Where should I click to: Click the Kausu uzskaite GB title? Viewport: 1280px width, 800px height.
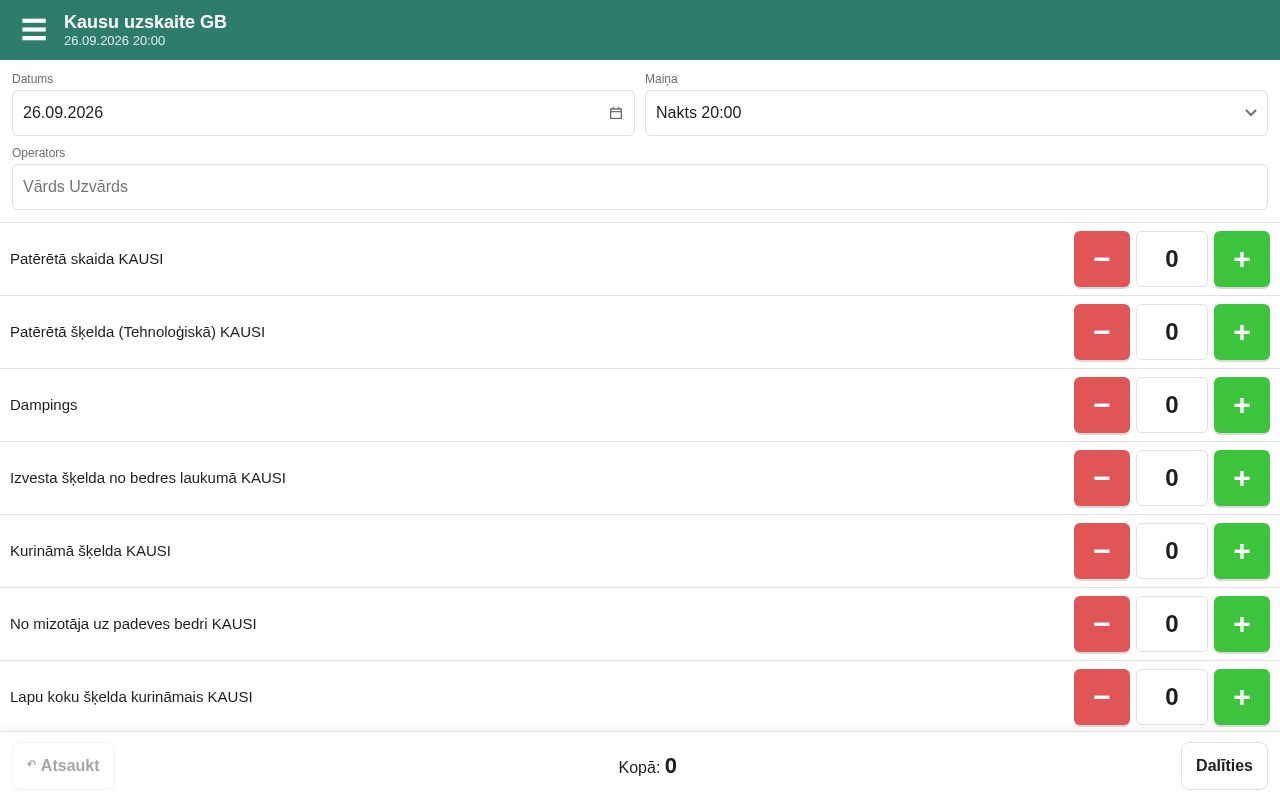tap(145, 22)
